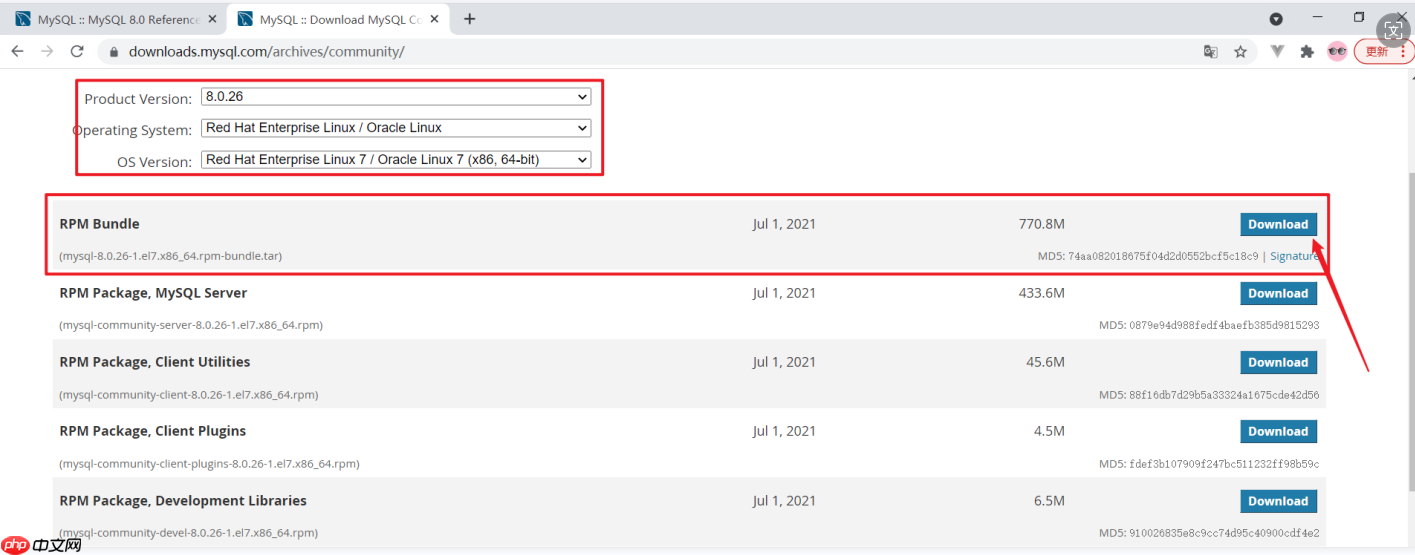Select the mysql-8.0.26-1.el7.x86_64.rpm-bundle.tar filename
The height and width of the screenshot is (555, 1415).
171,256
